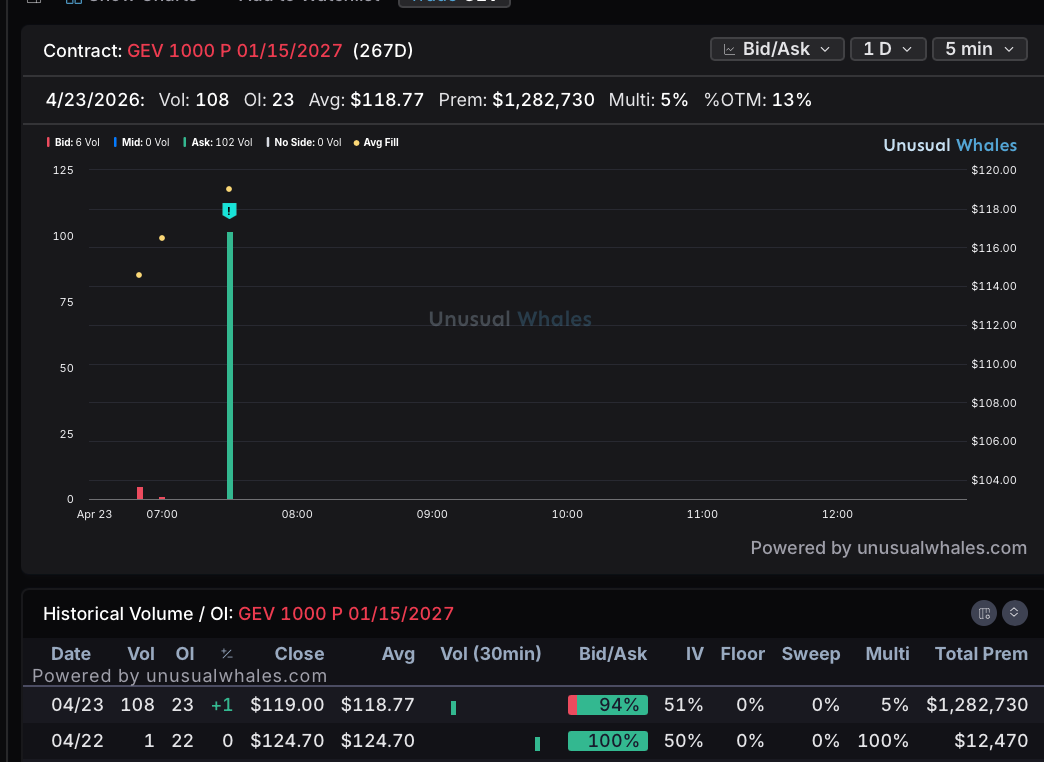Click the 51% IV cell
The image size is (1044, 762).
click(684, 705)
